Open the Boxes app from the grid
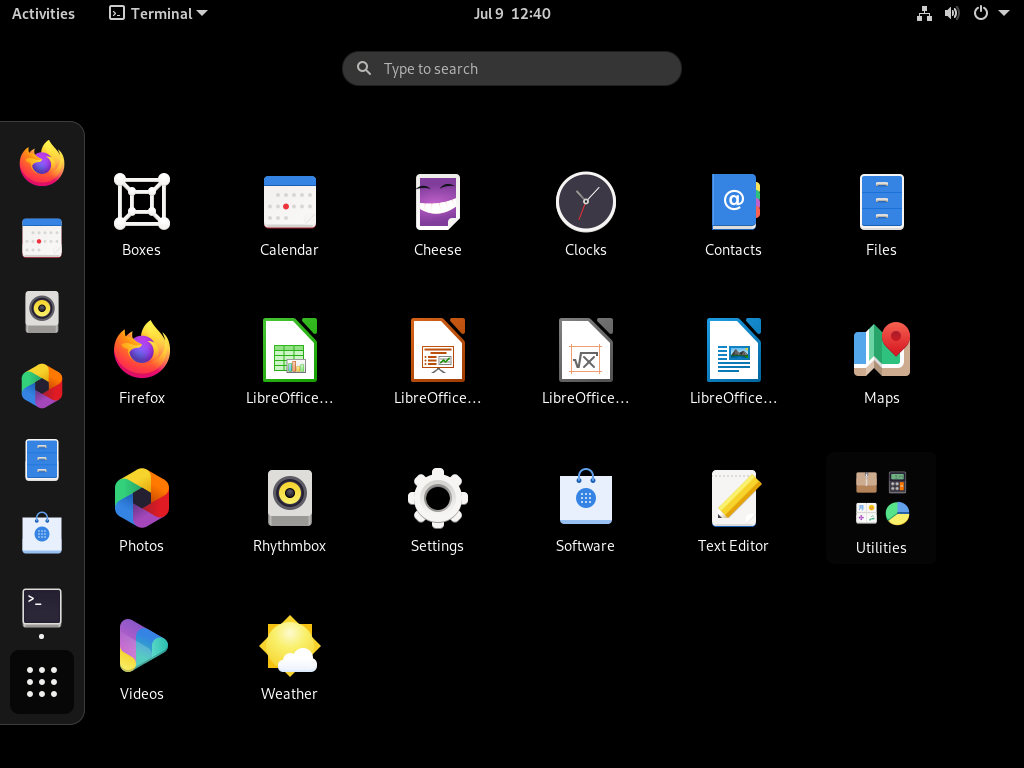Viewport: 1024px width, 768px height. (x=142, y=202)
